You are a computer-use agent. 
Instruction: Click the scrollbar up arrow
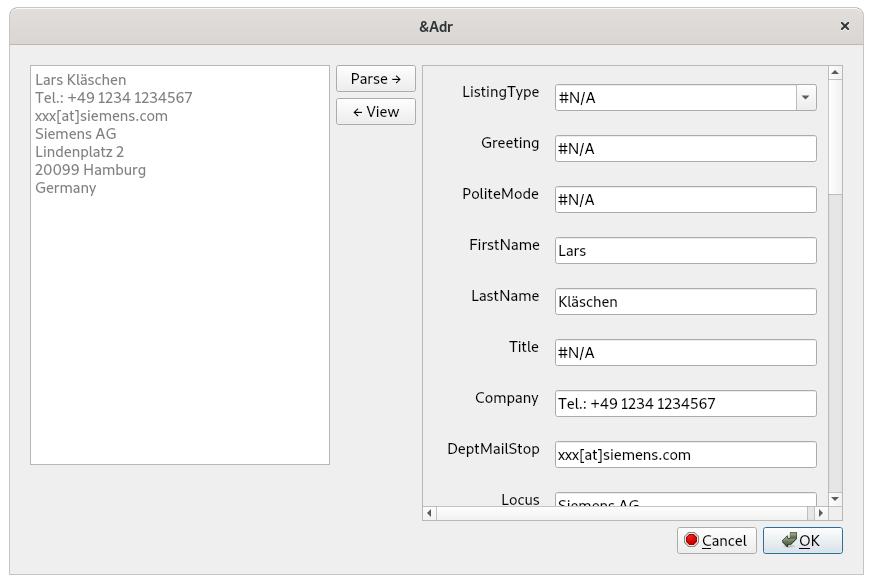point(834,70)
